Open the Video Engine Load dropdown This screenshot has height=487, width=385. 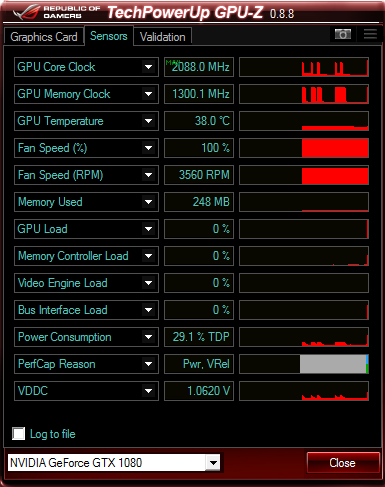point(148,283)
